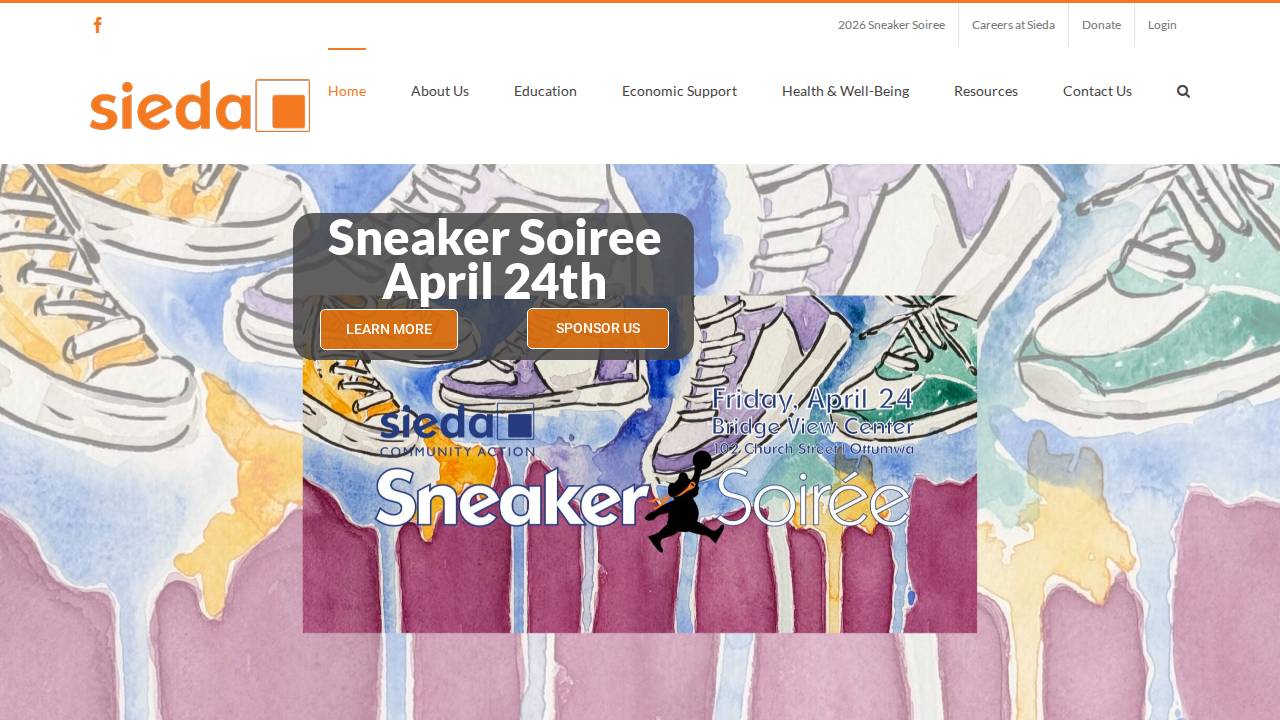This screenshot has height=720, width=1280.
Task: Click the search magnifier icon
Action: (x=1183, y=91)
